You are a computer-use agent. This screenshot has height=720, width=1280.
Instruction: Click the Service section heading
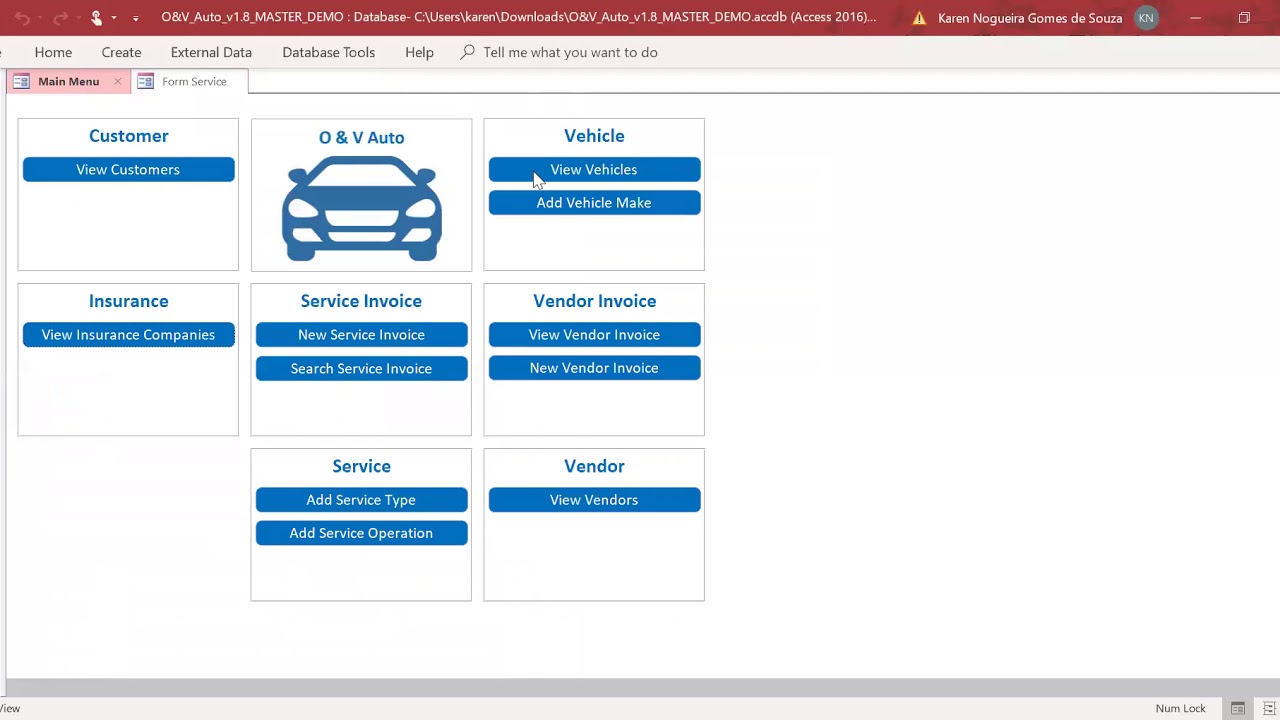pos(361,466)
